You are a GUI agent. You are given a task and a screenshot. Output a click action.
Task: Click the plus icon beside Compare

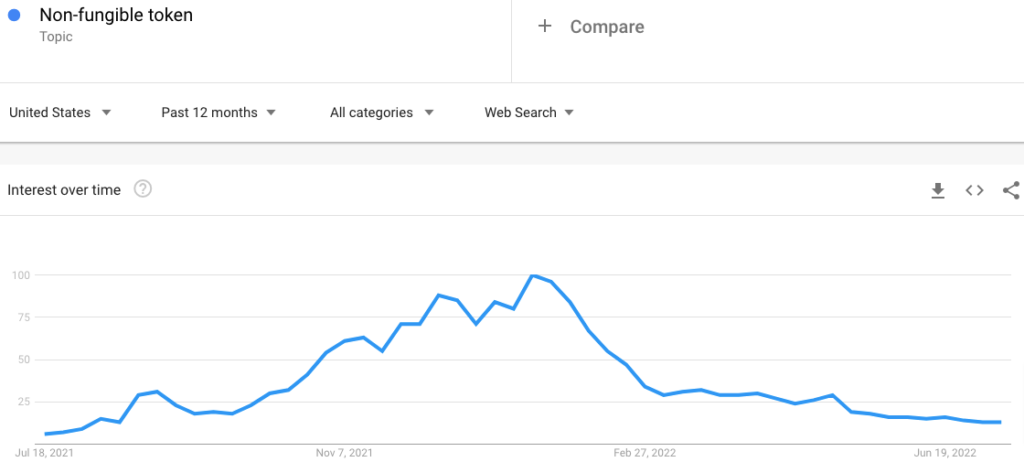(x=545, y=27)
